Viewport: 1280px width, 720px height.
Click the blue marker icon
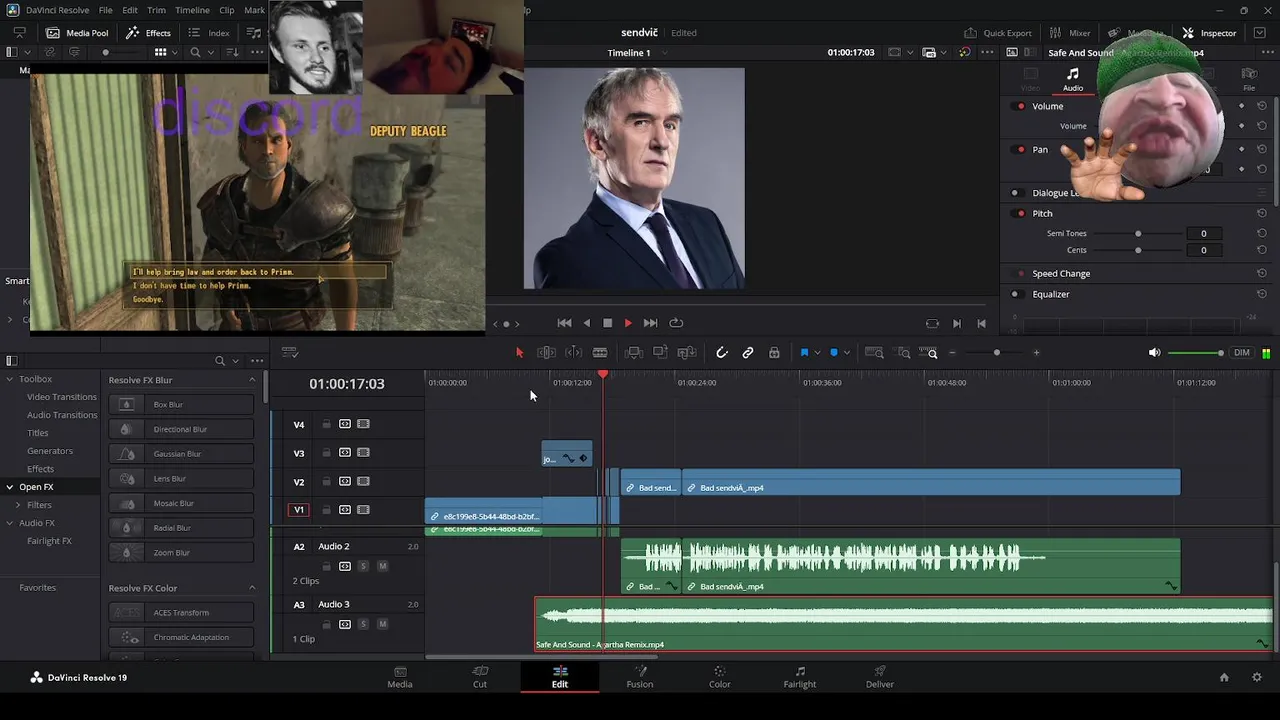click(834, 353)
